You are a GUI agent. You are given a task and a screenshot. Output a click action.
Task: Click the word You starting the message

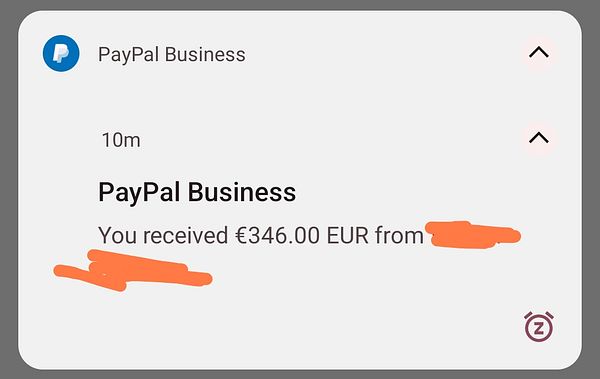click(117, 235)
